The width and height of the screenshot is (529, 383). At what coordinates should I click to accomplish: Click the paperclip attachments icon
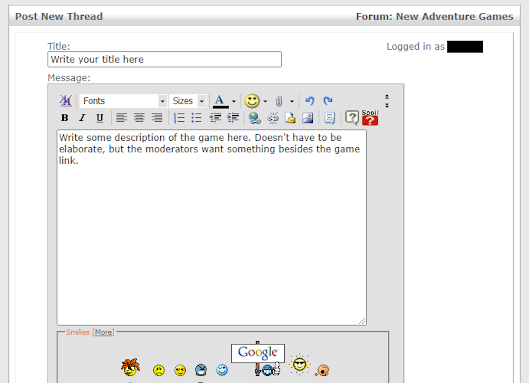pos(279,101)
